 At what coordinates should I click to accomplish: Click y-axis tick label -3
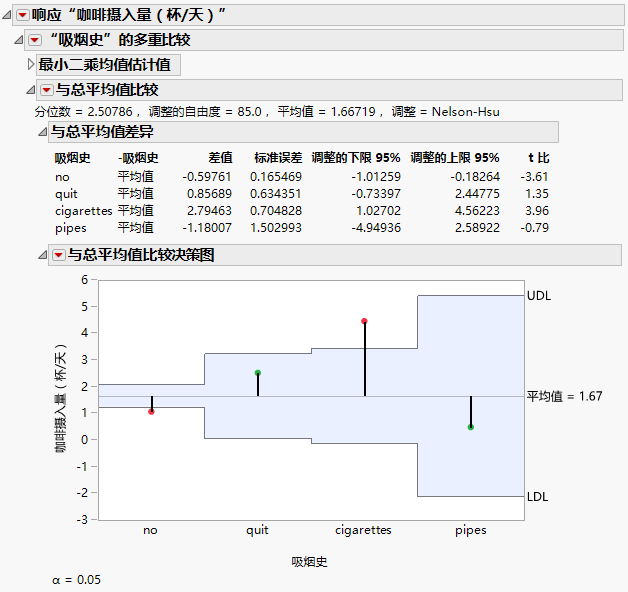click(82, 520)
